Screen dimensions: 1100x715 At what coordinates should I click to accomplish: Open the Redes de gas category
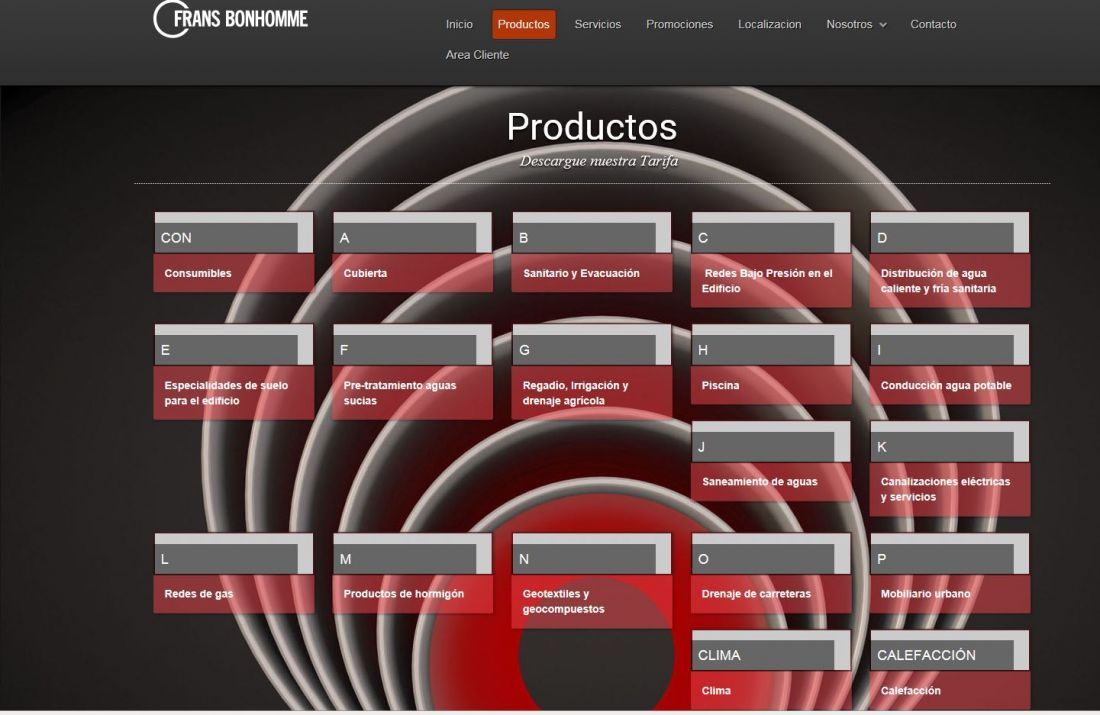[234, 594]
